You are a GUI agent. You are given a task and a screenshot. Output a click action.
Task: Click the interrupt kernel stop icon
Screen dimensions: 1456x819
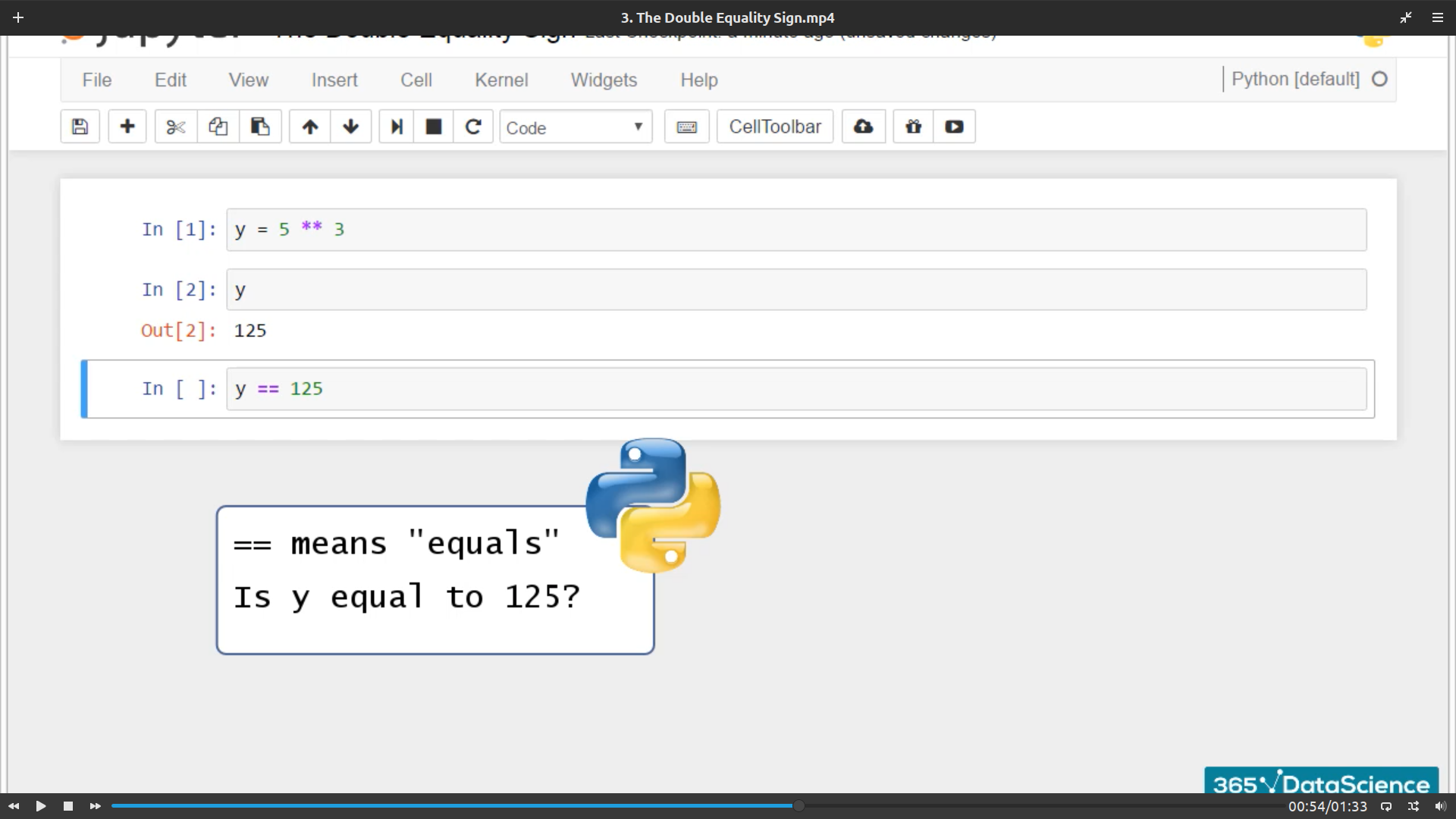[x=434, y=127]
